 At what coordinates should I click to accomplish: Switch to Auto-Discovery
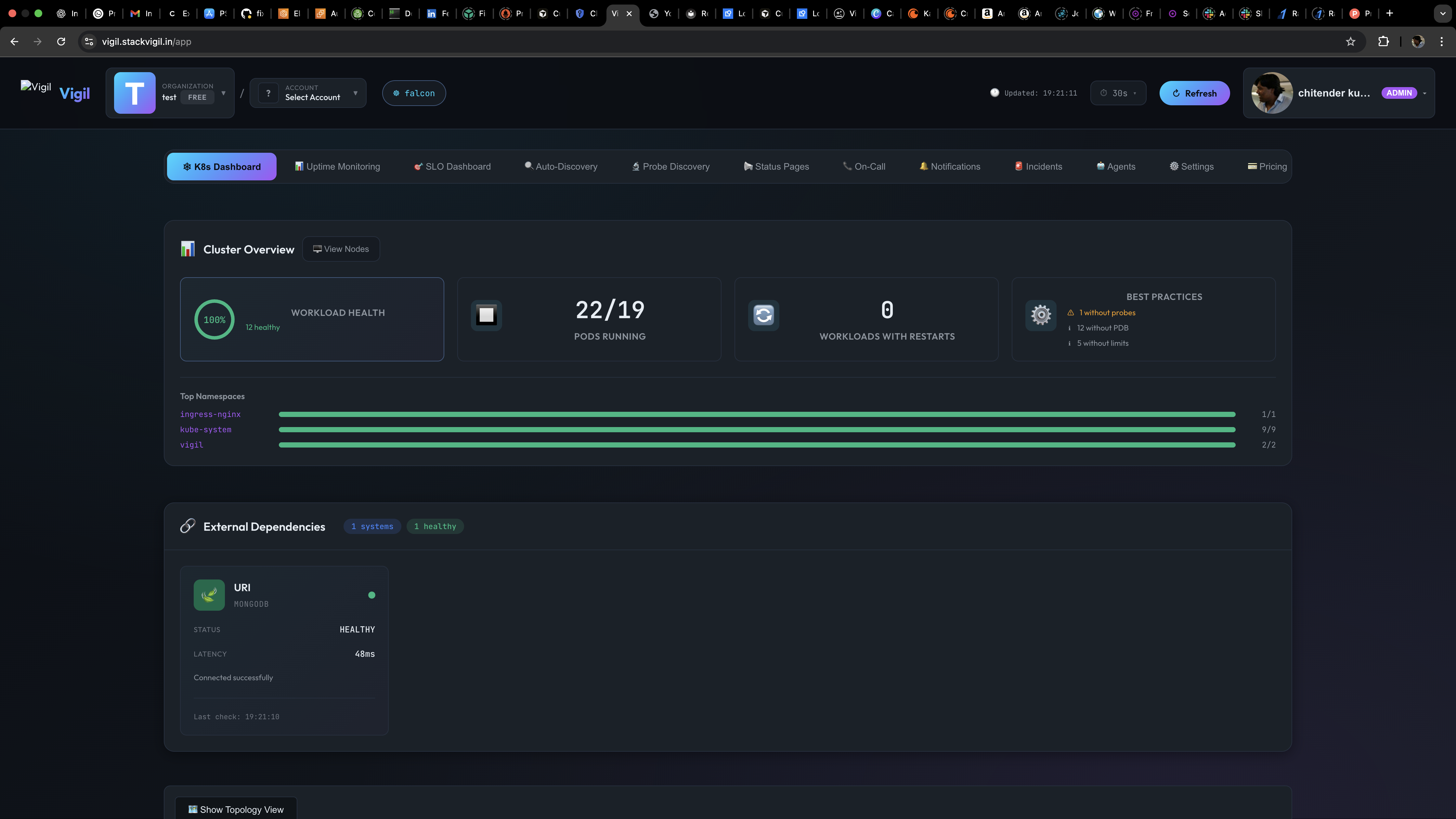[561, 166]
